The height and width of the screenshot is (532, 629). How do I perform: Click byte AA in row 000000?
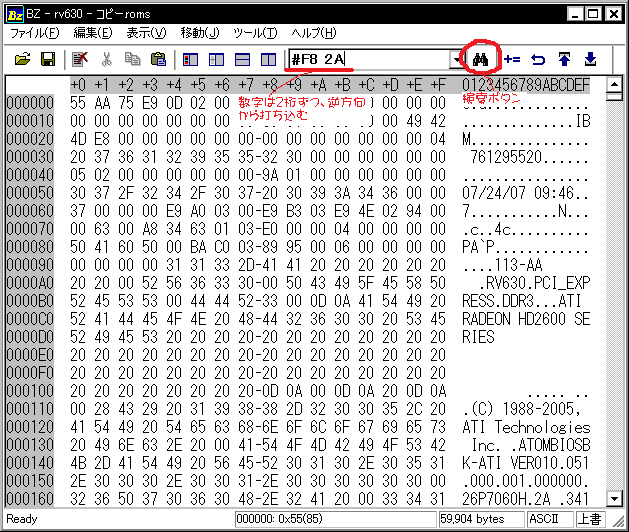(x=102, y=103)
